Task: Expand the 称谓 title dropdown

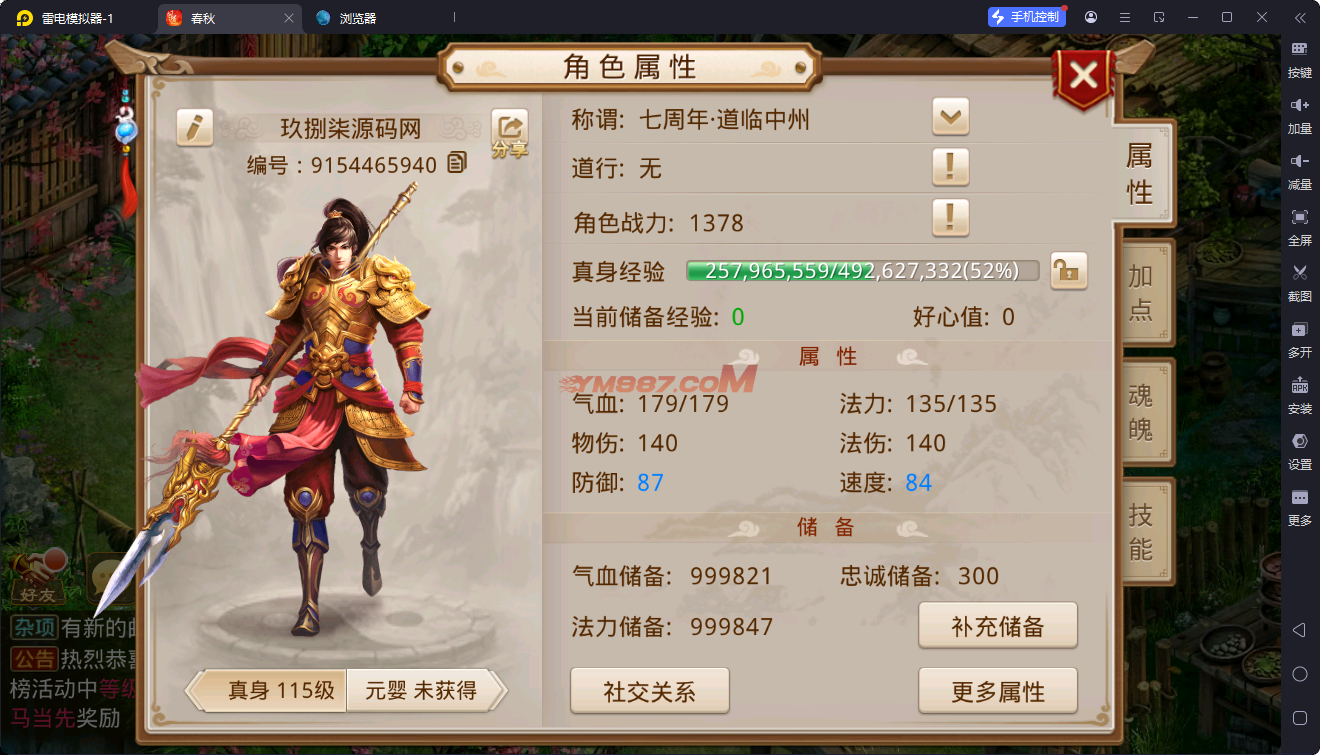Action: (x=950, y=117)
